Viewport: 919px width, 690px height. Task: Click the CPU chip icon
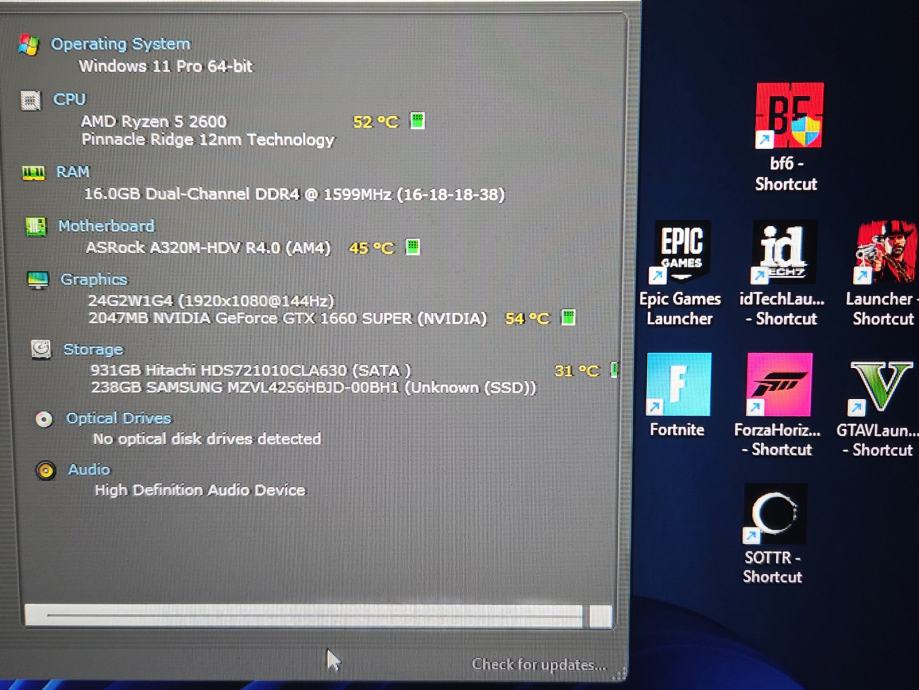pyautogui.click(x=30, y=100)
